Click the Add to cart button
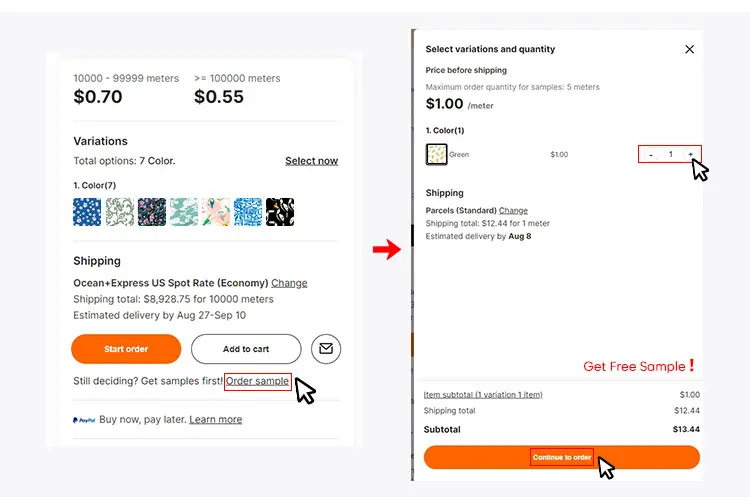This screenshot has width=750, height=504. click(x=246, y=349)
